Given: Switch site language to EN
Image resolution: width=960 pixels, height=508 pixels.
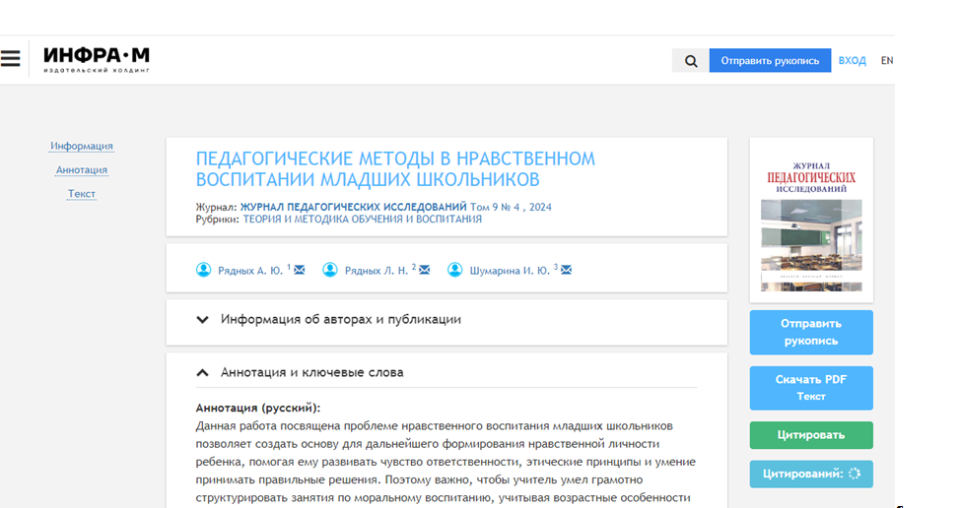Looking at the screenshot, I should tap(886, 61).
